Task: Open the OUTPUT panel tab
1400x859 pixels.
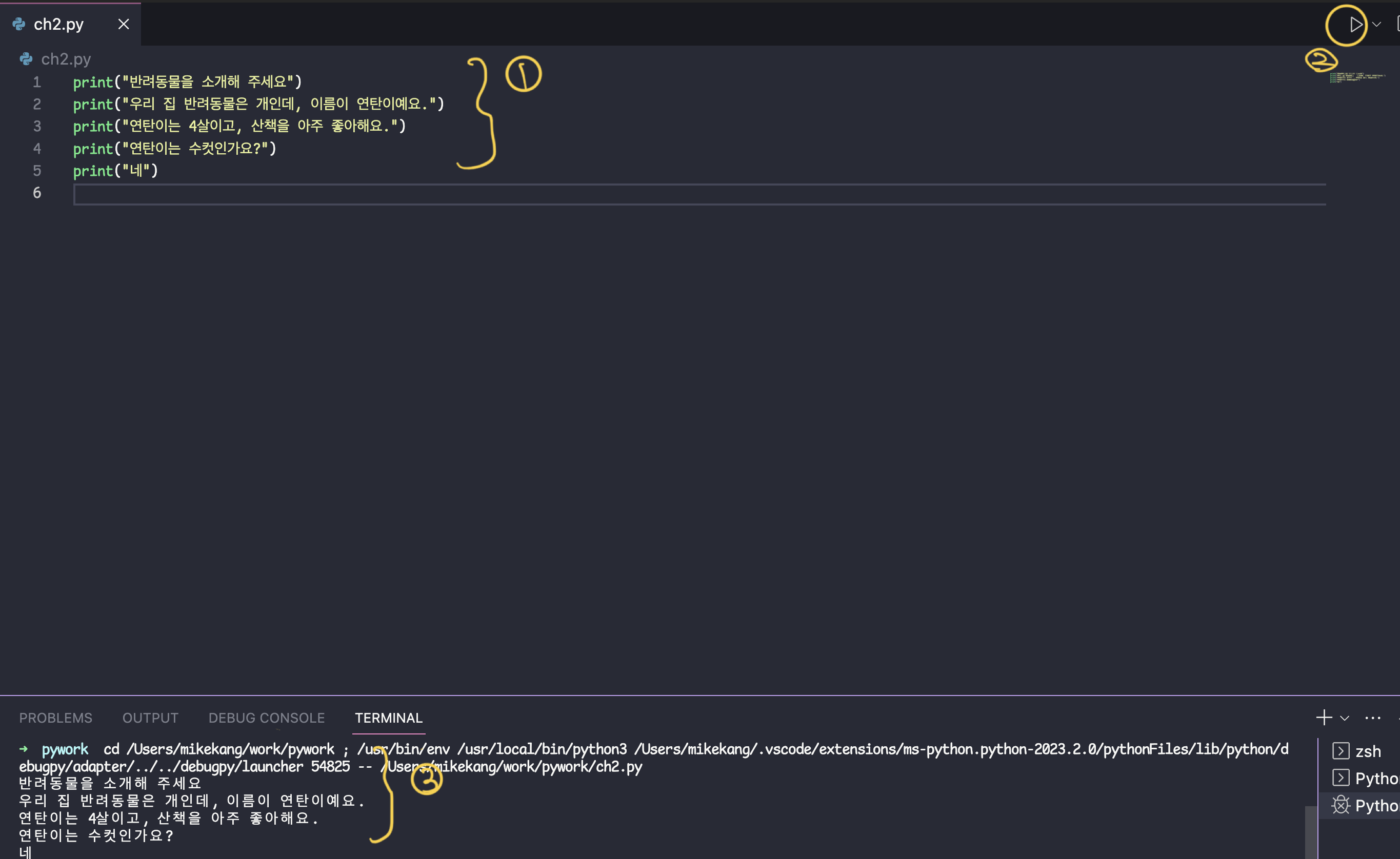Action: (150, 718)
